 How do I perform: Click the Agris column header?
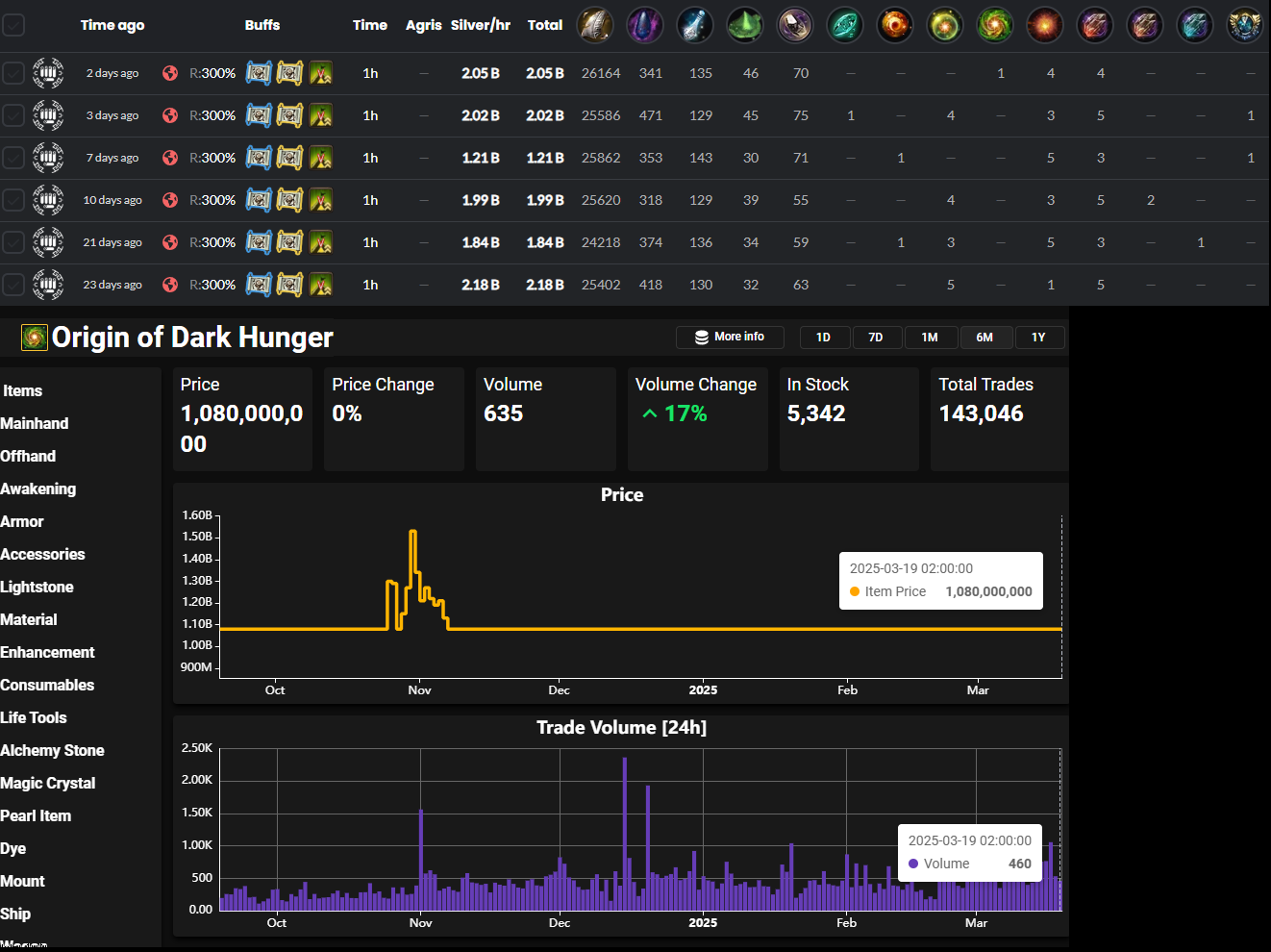point(424,25)
